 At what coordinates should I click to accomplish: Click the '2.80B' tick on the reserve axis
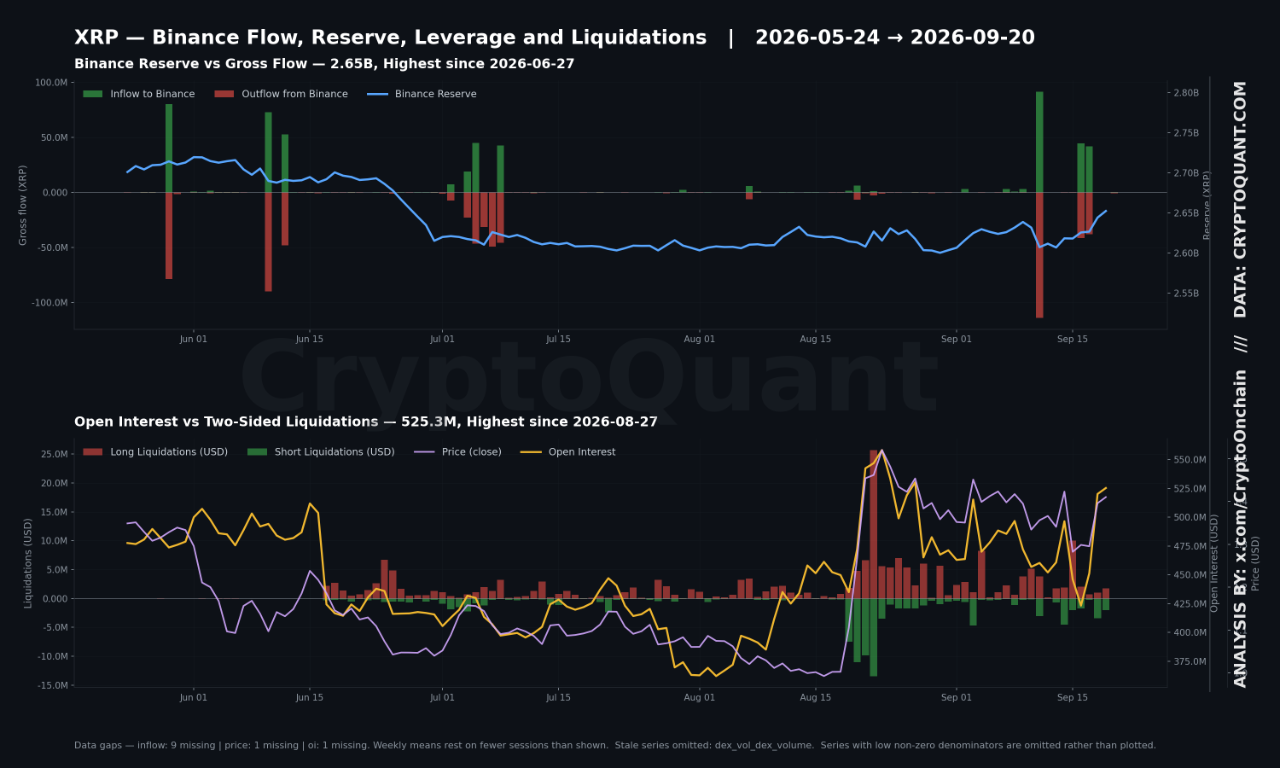(x=1184, y=93)
